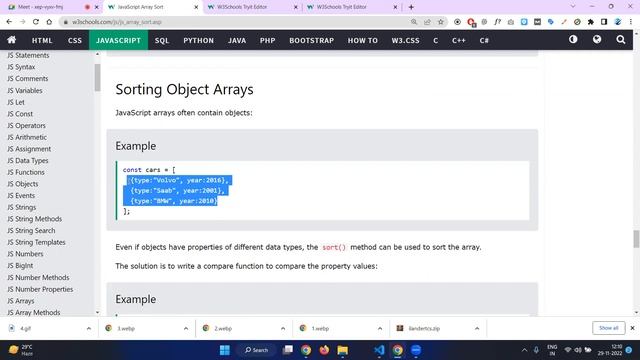Expand options for the zip file download
640x360 pixels.
[x=477, y=329]
